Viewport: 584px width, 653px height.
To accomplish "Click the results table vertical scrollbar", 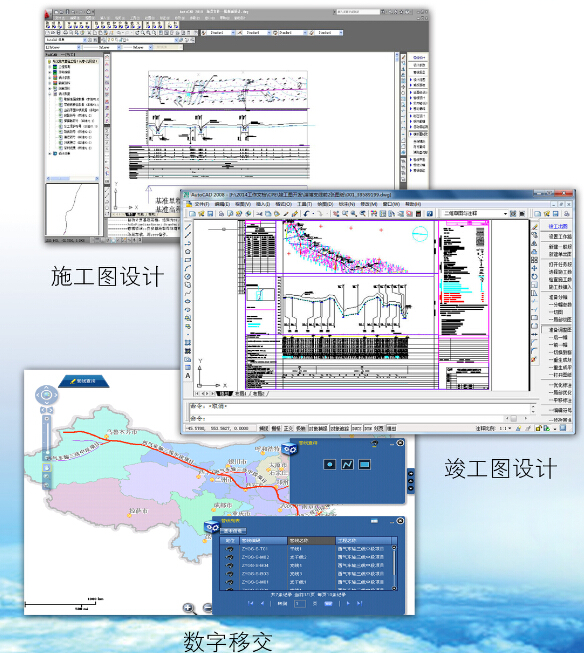I will click(394, 568).
